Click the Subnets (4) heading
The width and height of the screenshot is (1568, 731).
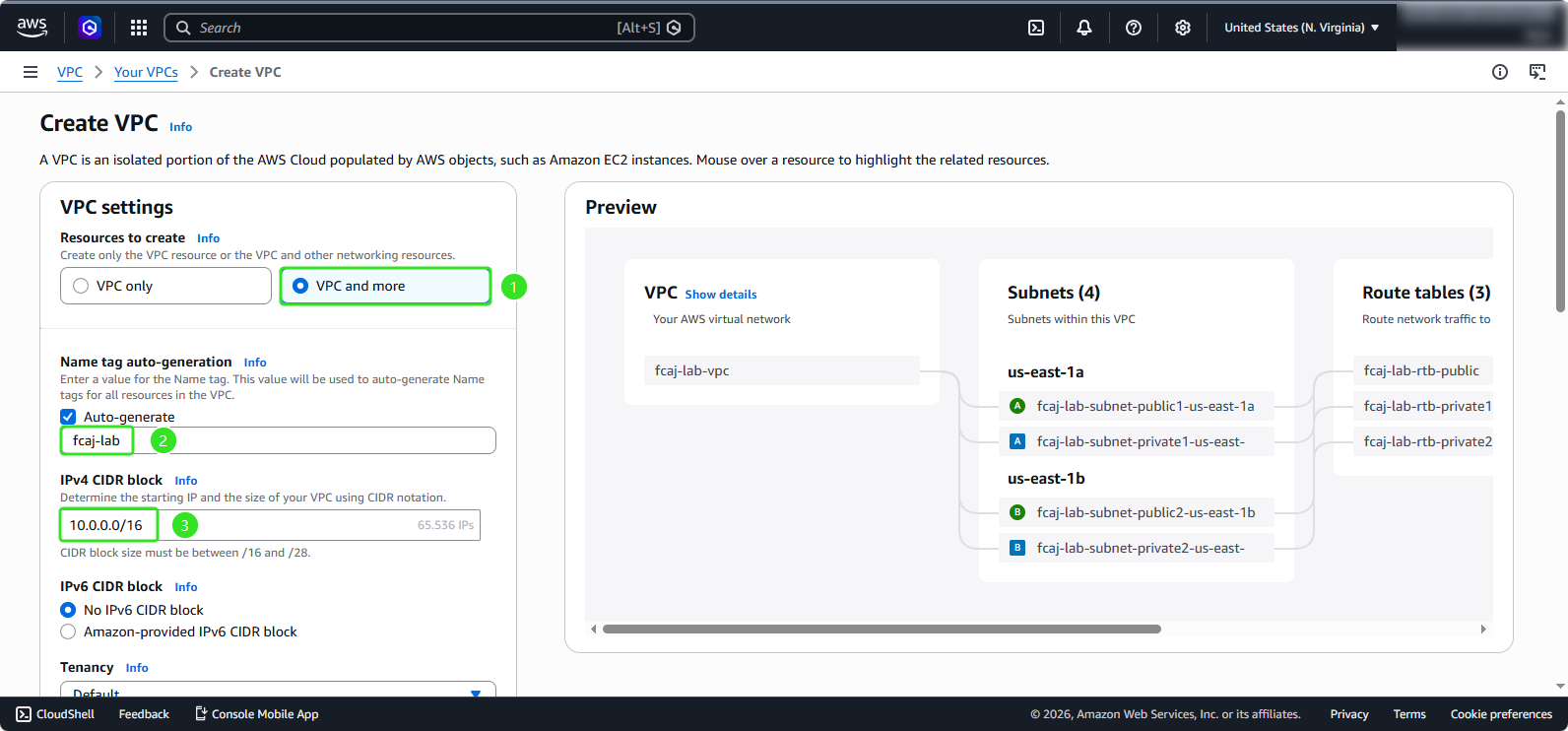tap(1054, 293)
